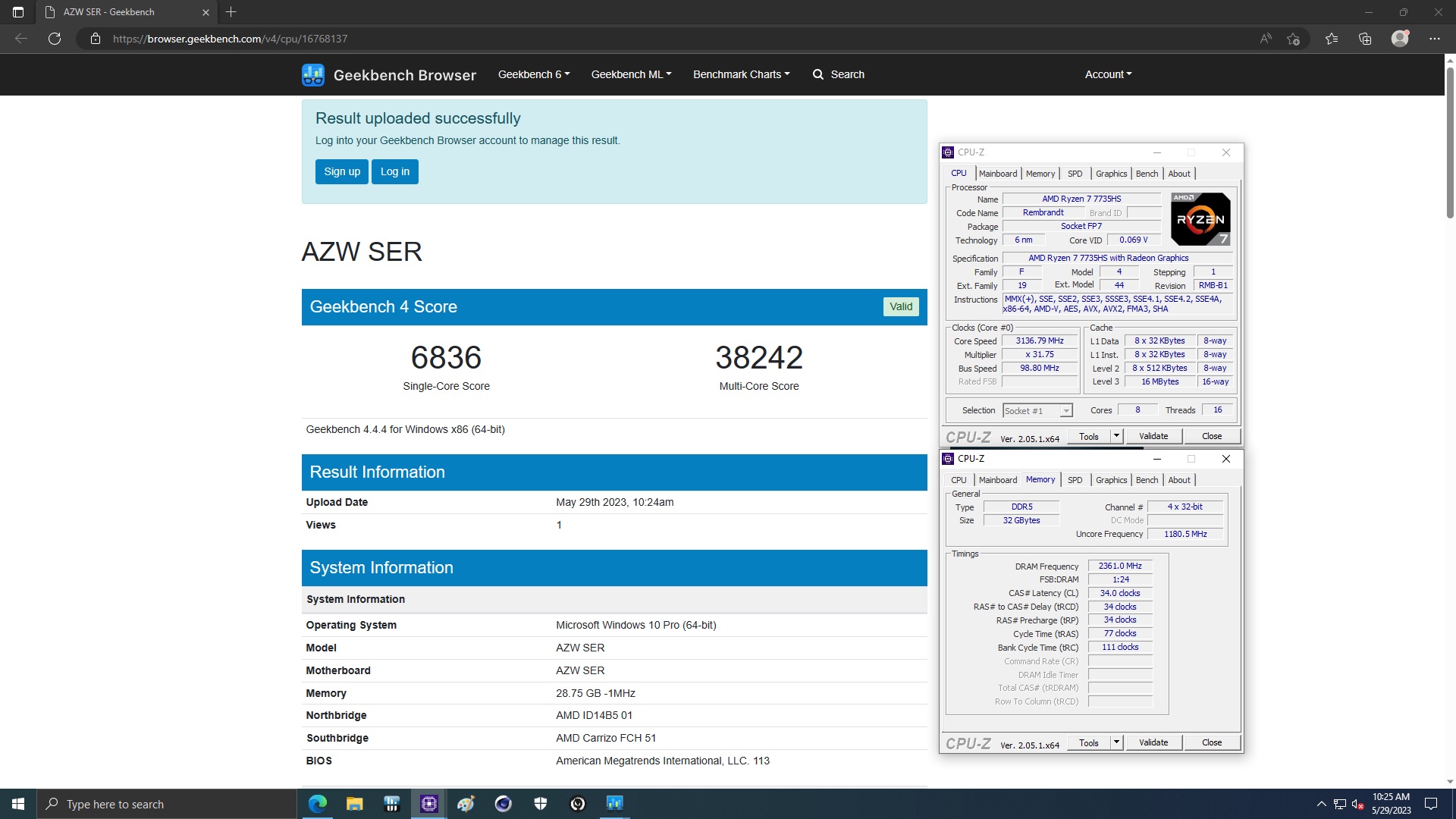This screenshot has width=1456, height=819.
Task: Open the Geekbench app taskbar icon
Action: pyautogui.click(x=614, y=804)
